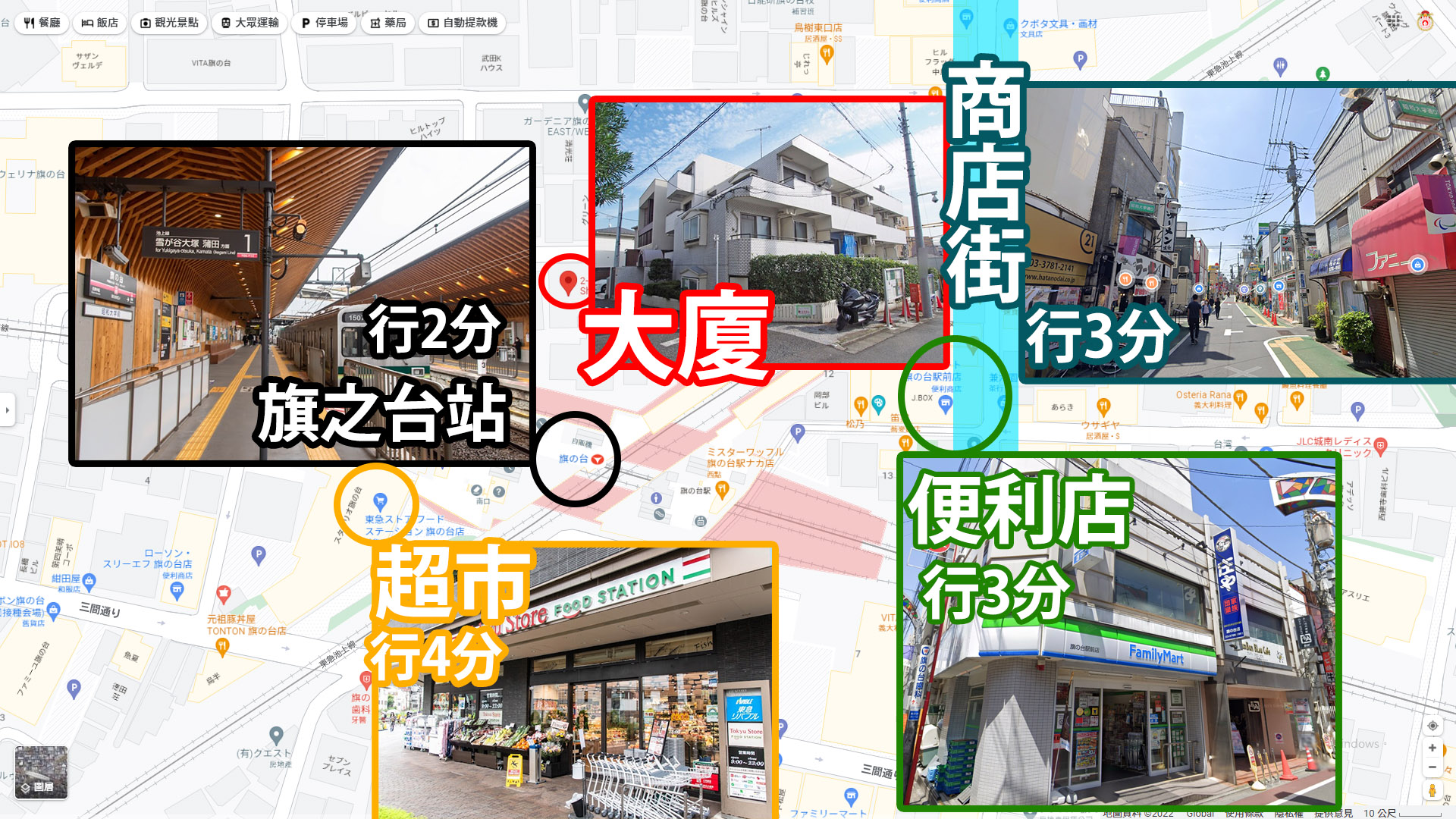
Task: Select the 大眾運輸 transit chip
Action: coord(249,23)
